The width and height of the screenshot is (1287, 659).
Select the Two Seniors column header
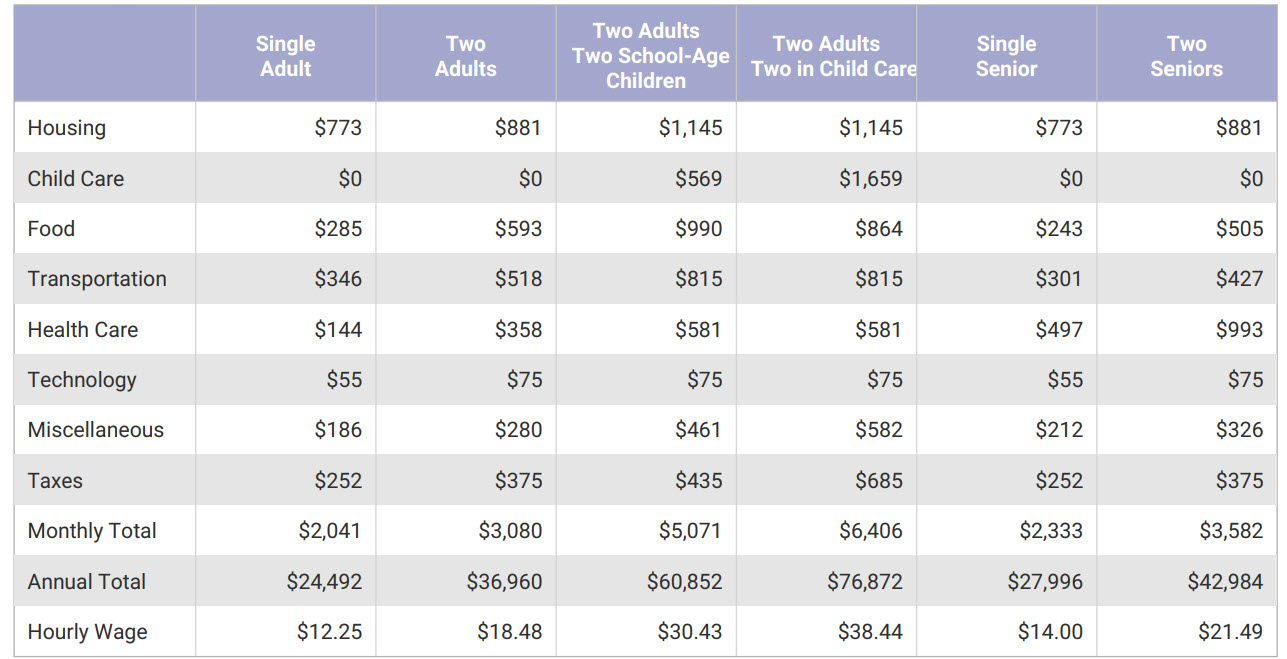[1186, 56]
